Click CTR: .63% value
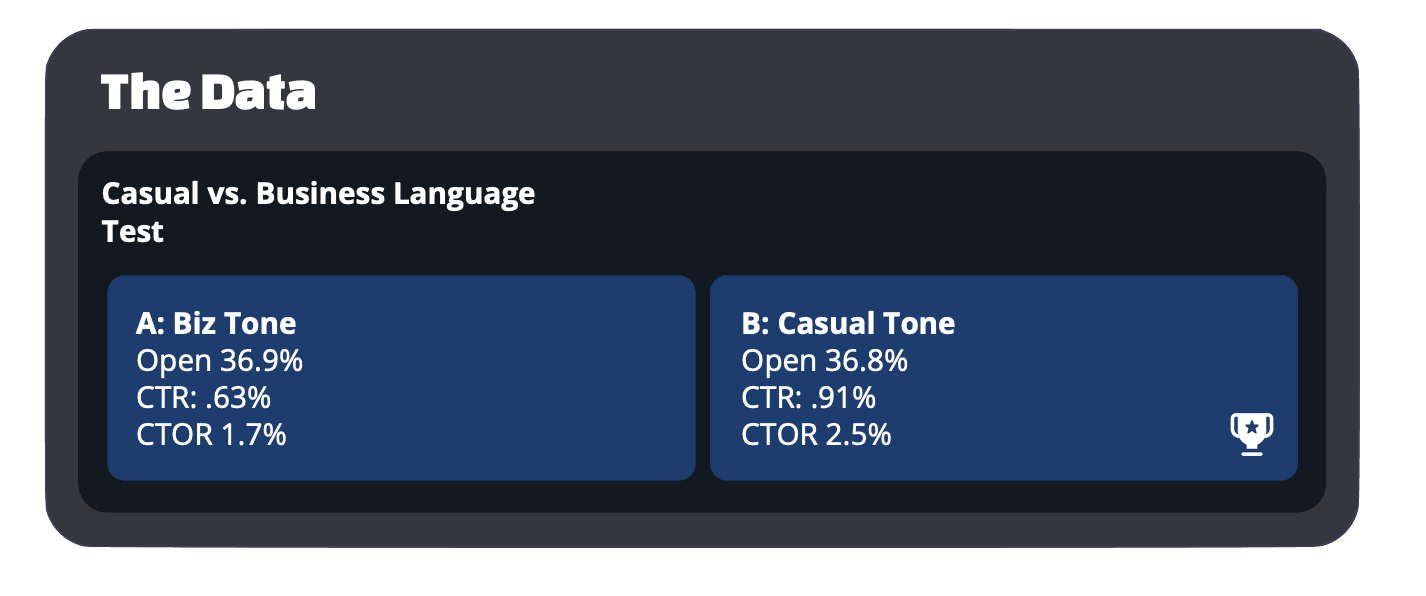1426x596 pixels. tap(204, 398)
